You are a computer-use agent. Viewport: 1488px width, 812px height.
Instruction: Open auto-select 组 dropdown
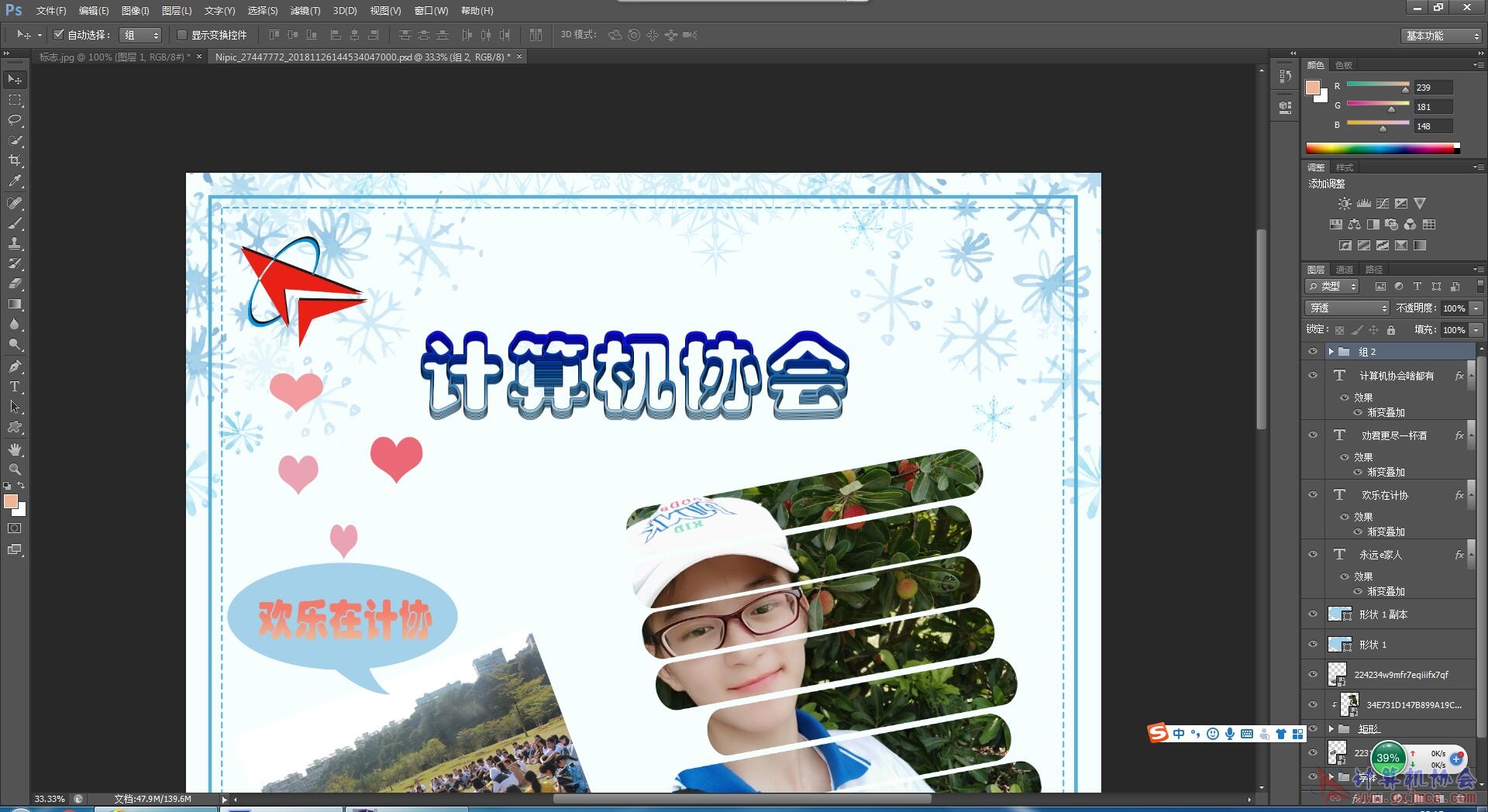[x=141, y=35]
